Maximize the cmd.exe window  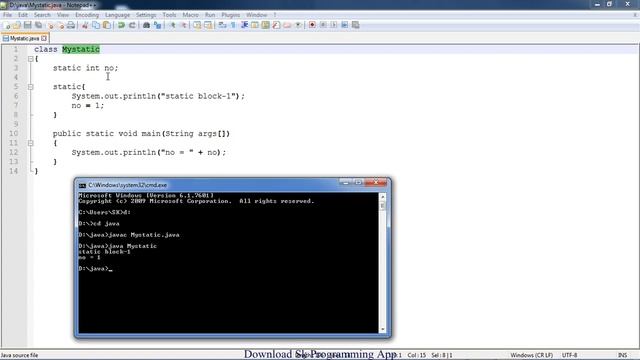point(358,182)
